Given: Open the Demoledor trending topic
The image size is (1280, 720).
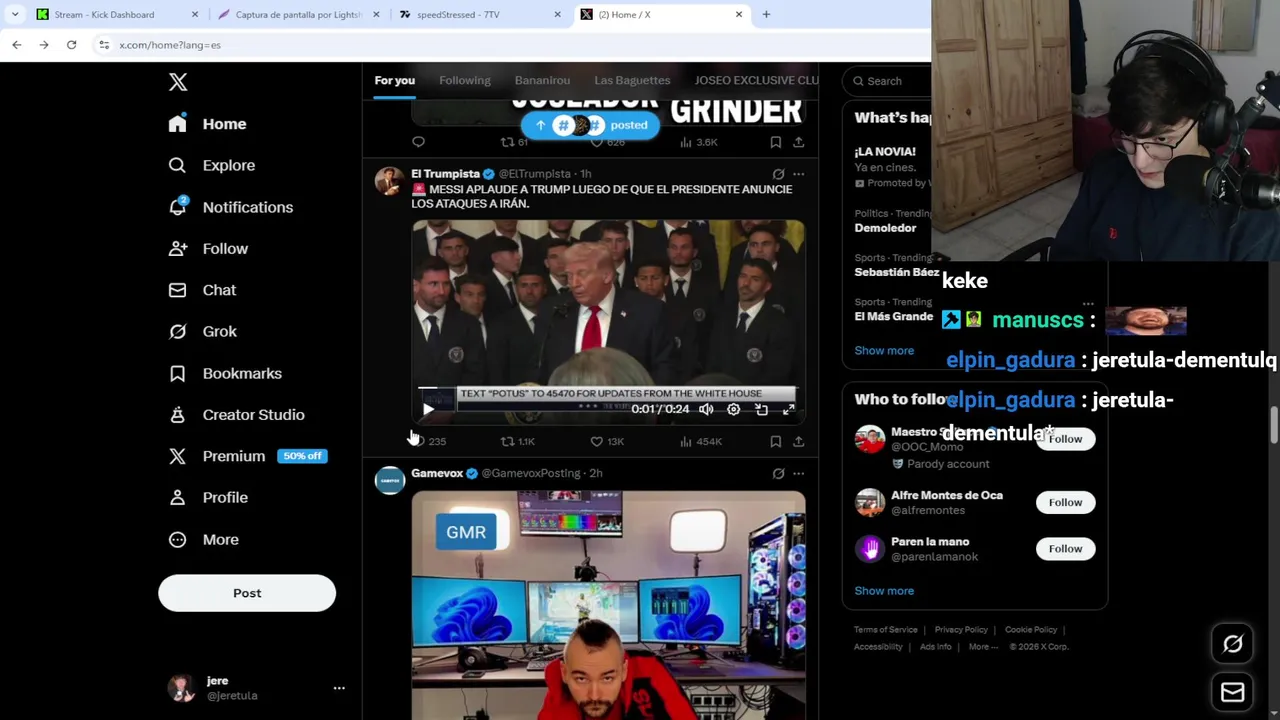Looking at the screenshot, I should click(885, 228).
